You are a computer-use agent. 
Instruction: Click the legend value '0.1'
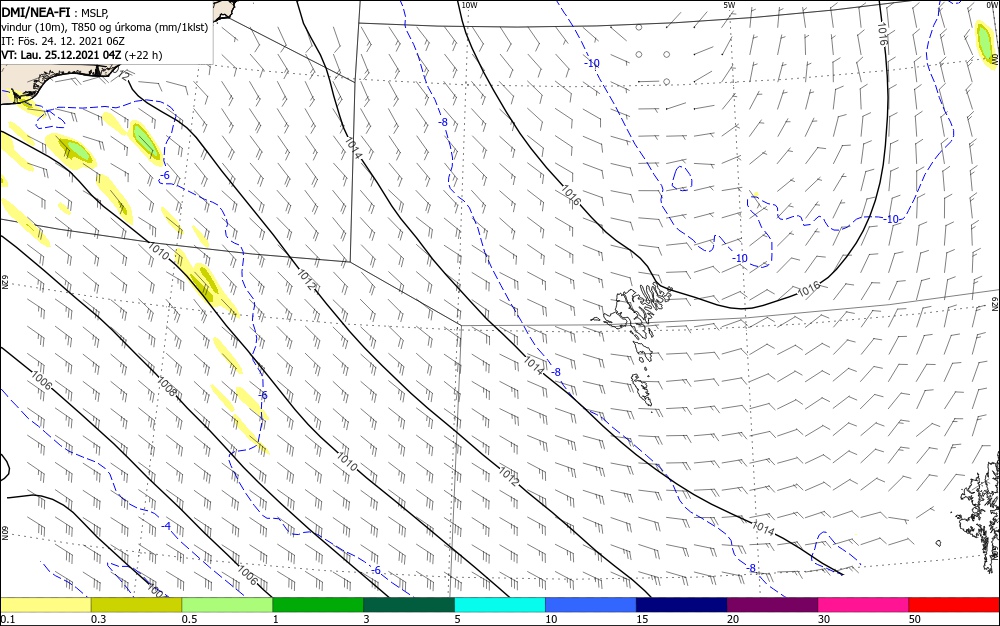pyautogui.click(x=8, y=619)
